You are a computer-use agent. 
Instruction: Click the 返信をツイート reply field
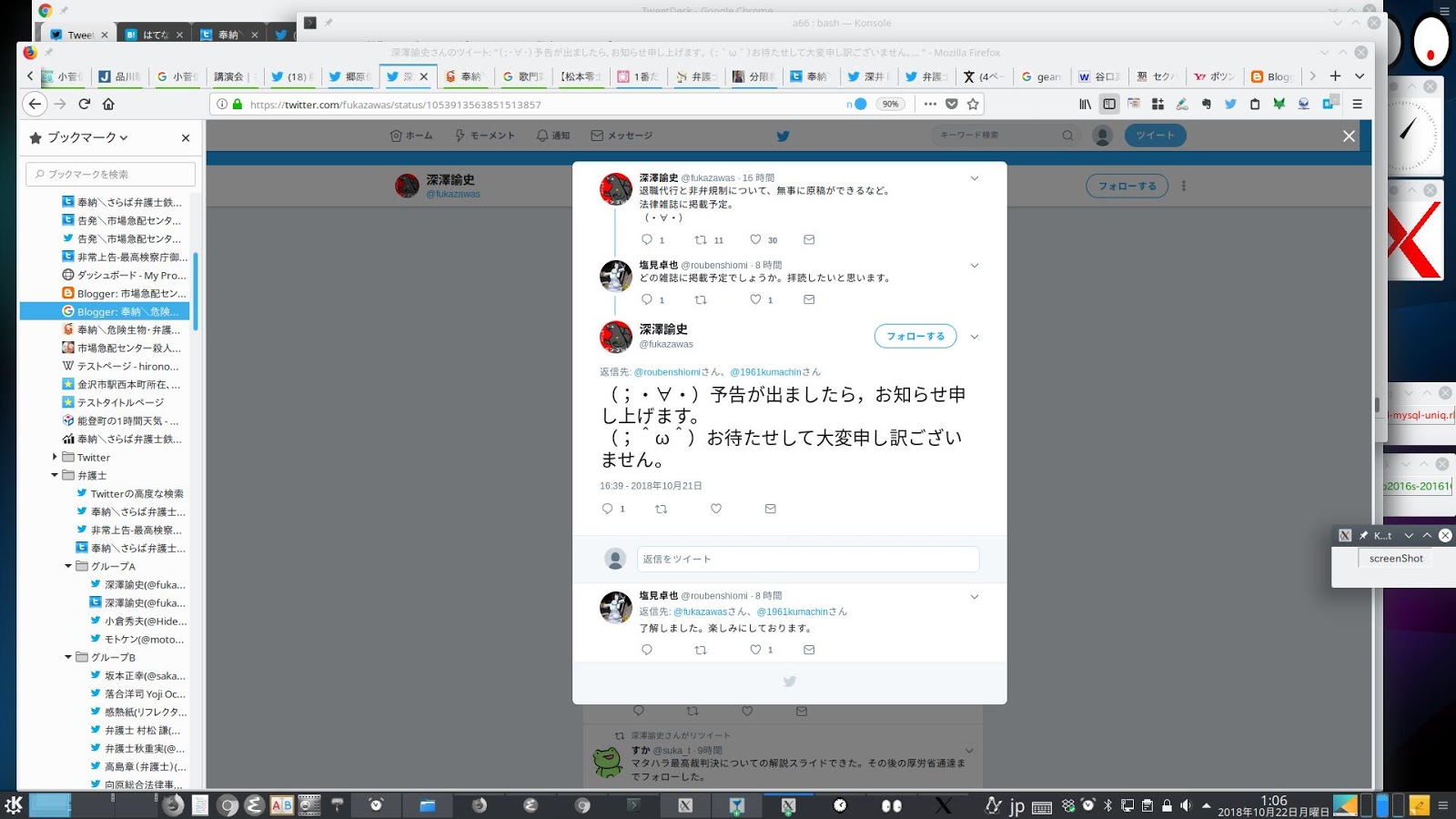[808, 559]
